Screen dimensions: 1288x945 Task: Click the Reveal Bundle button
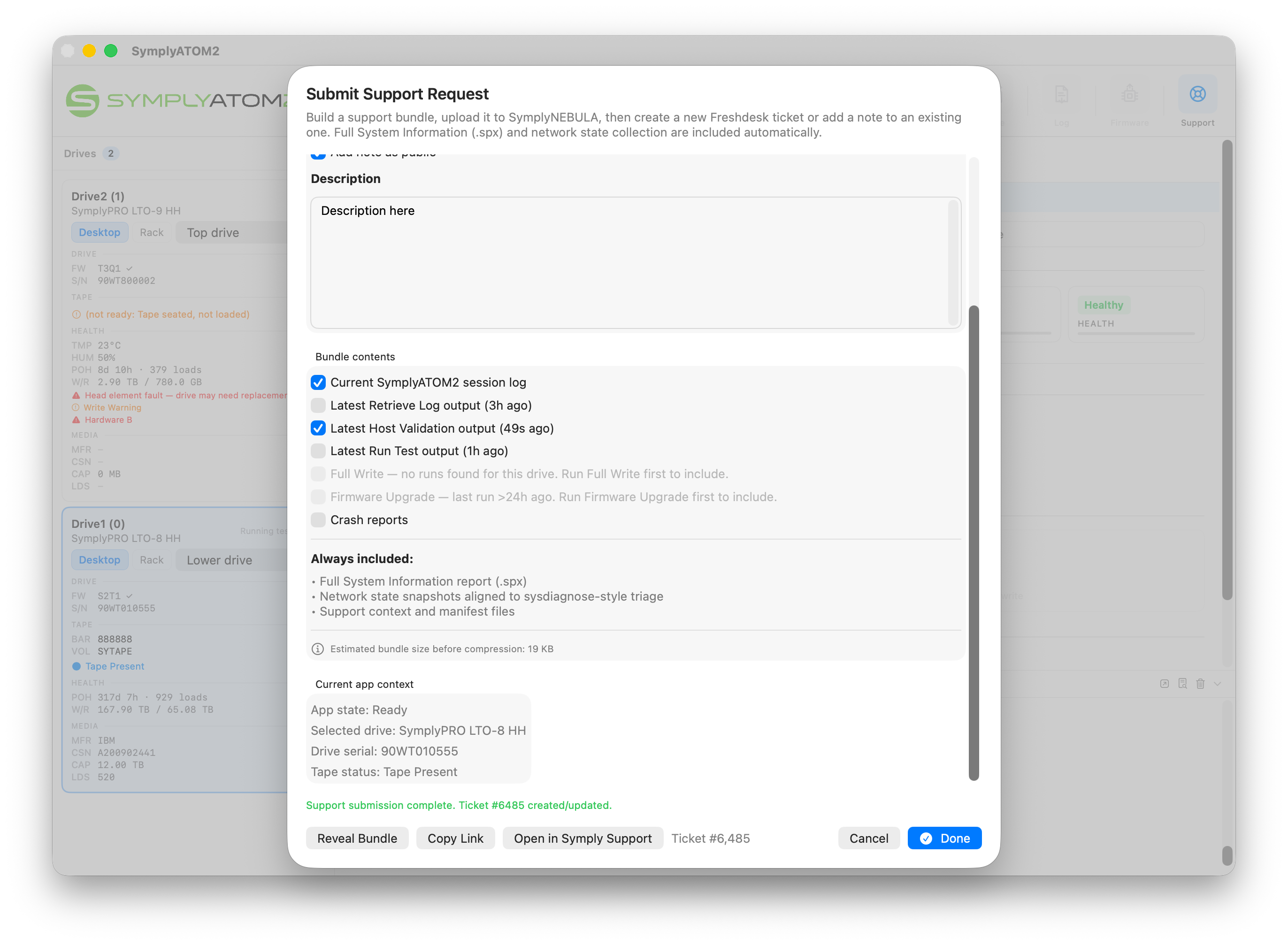tap(357, 838)
